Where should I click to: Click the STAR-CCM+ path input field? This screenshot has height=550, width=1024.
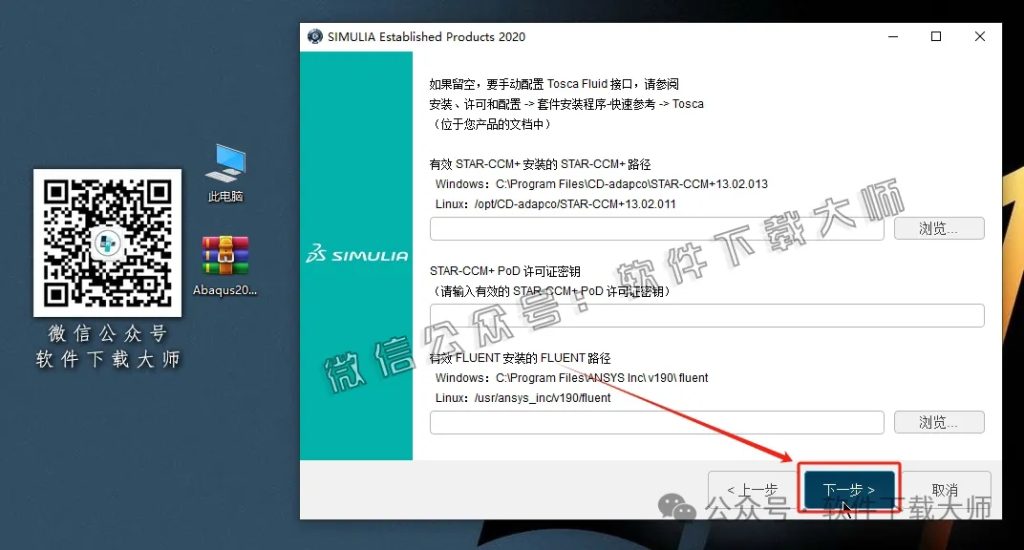pos(657,229)
